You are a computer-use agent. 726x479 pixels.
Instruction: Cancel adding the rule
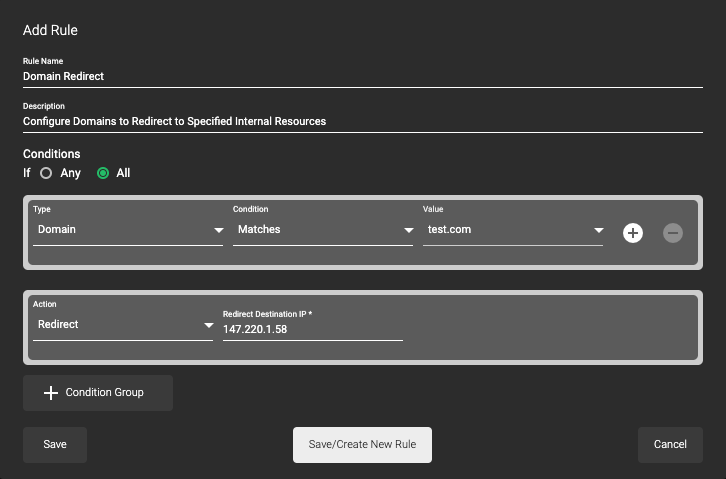click(x=670, y=445)
